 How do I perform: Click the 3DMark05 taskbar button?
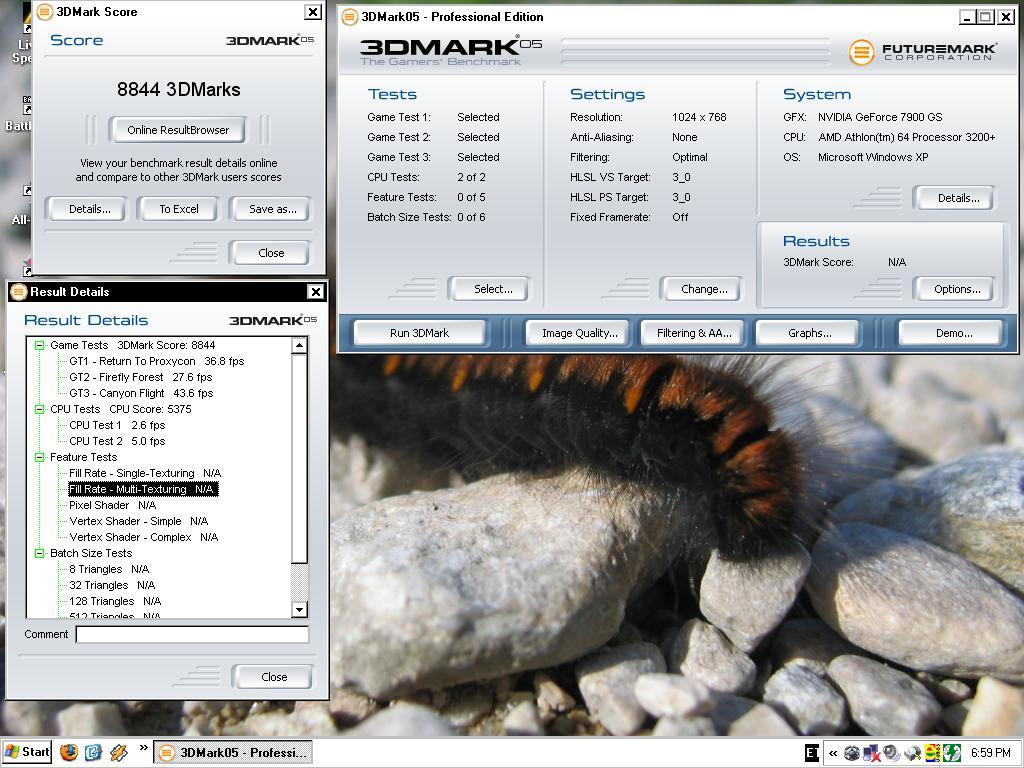pyautogui.click(x=233, y=752)
